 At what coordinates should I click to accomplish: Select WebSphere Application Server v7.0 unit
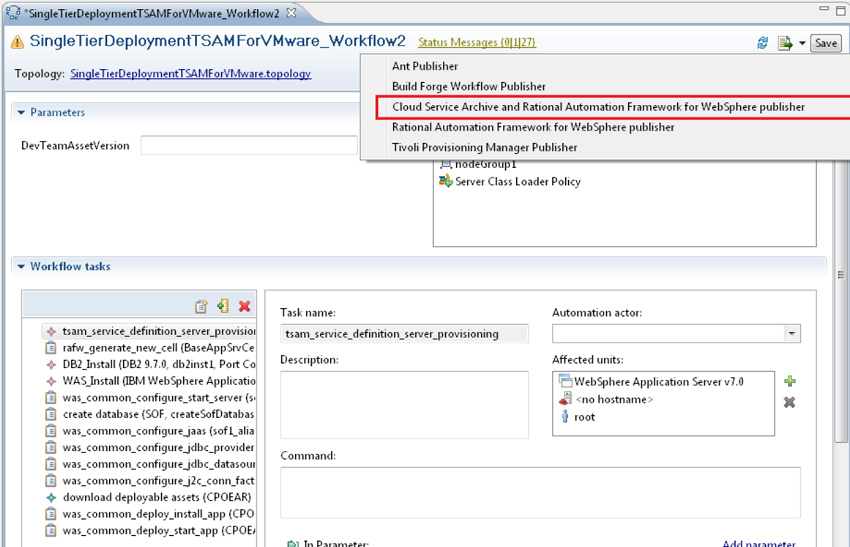tap(659, 382)
